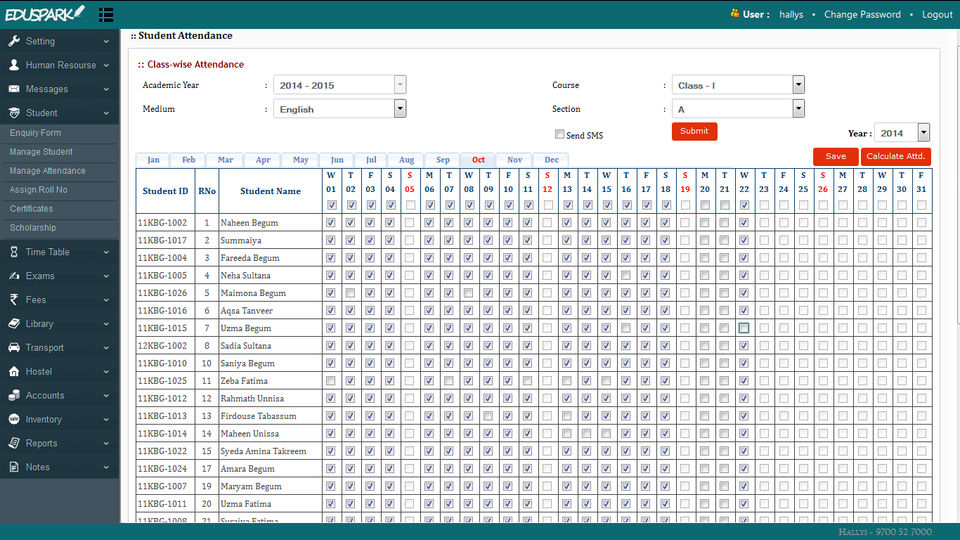Toggle the sidebar list menu icon
The image size is (960, 540).
pyautogui.click(x=106, y=15)
